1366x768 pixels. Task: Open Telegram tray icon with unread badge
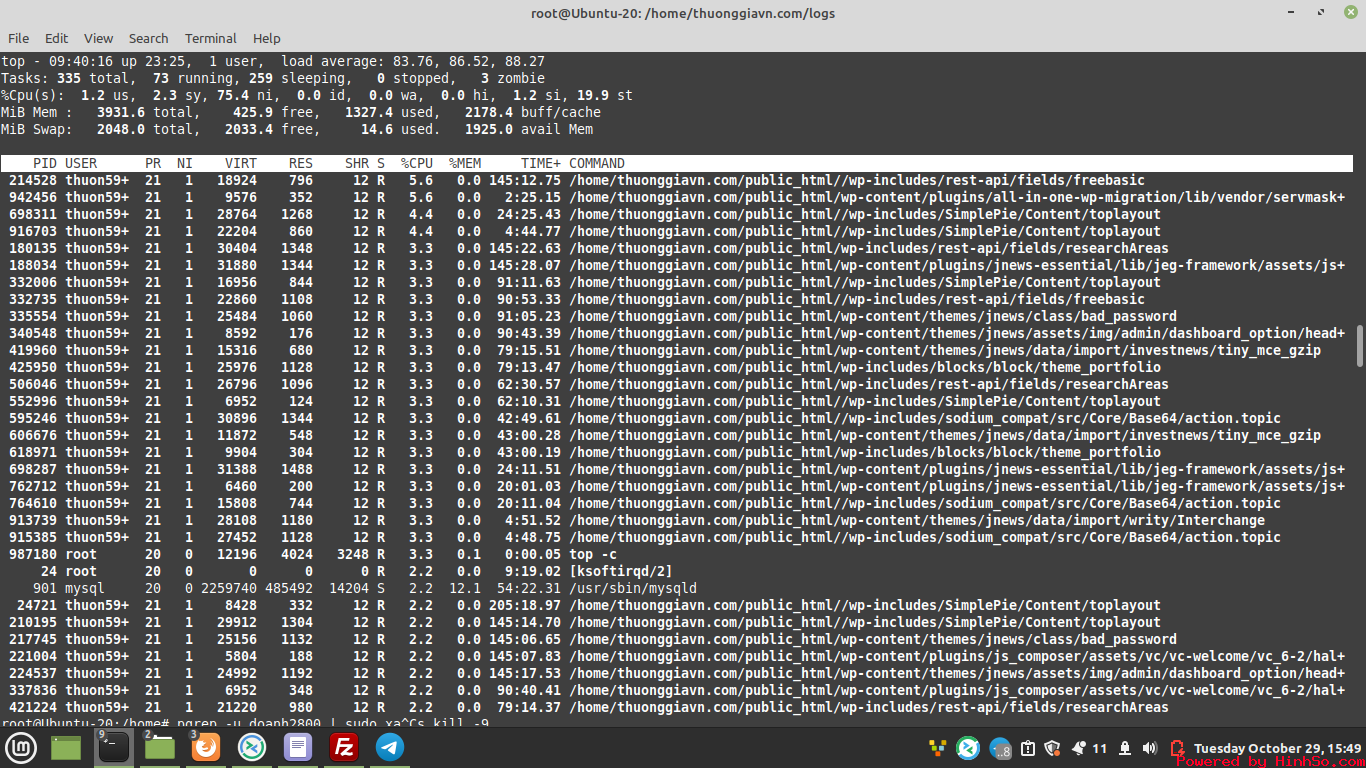(x=1000, y=748)
